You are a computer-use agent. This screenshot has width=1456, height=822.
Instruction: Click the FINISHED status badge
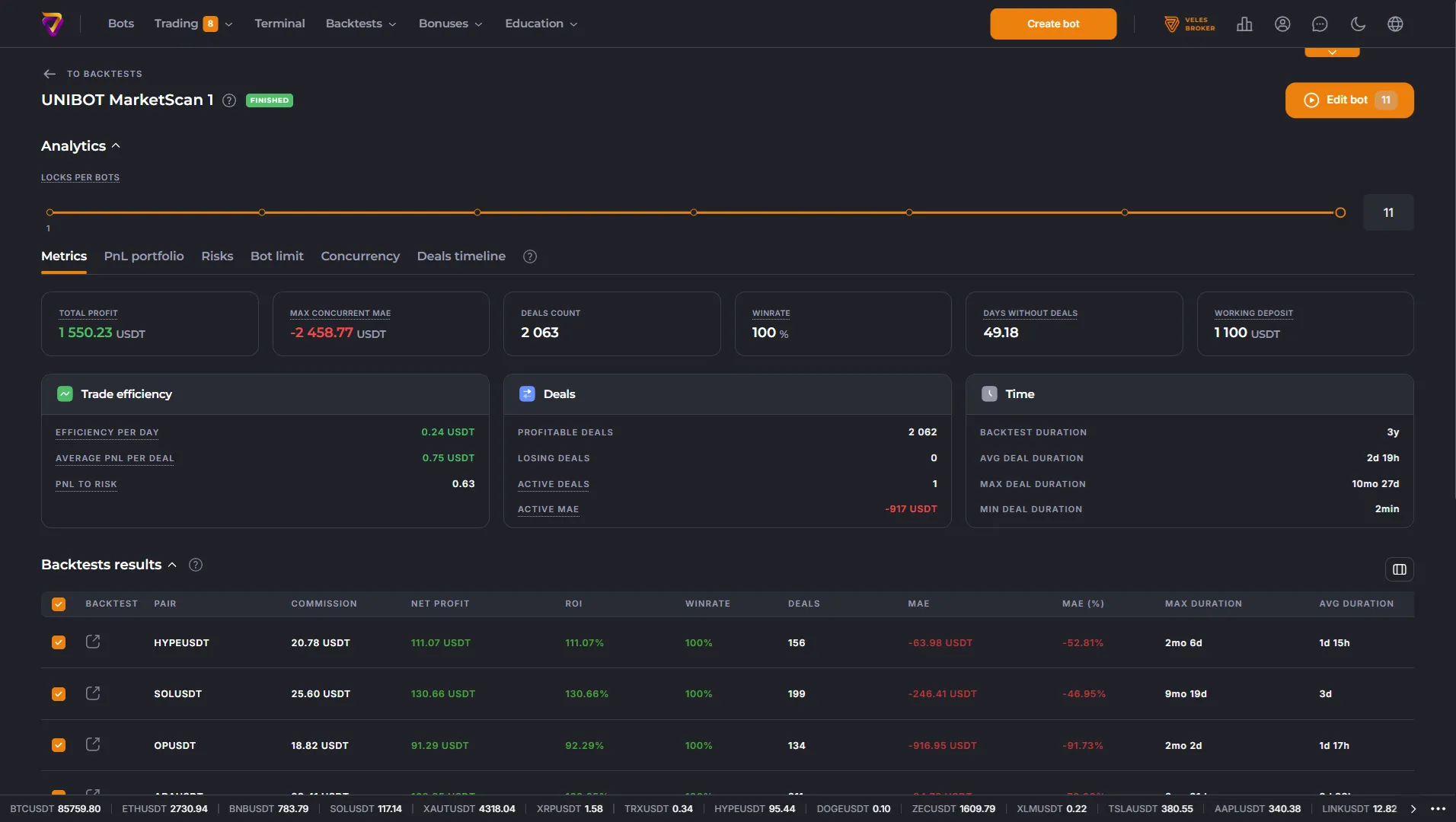point(270,100)
